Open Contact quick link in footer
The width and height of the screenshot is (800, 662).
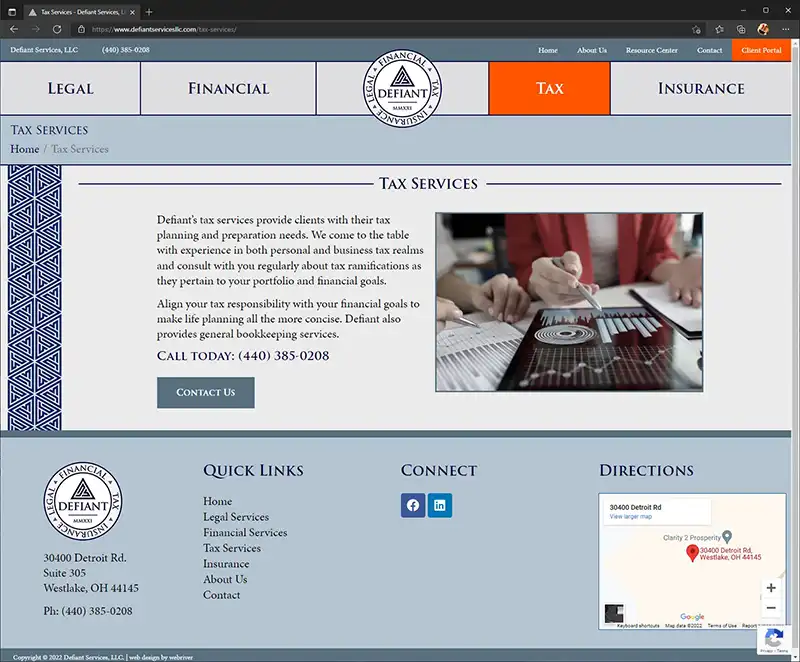click(221, 595)
